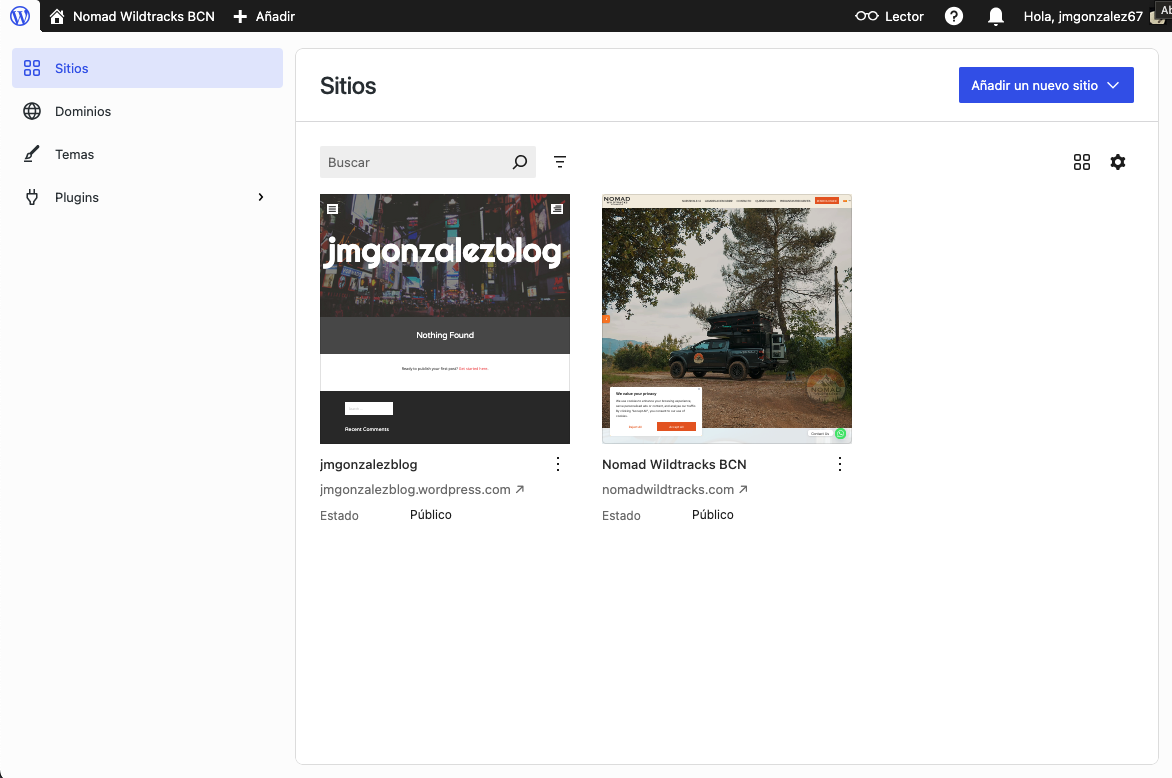The height and width of the screenshot is (778, 1172).
Task: Open view settings gear icon
Action: 1118,162
